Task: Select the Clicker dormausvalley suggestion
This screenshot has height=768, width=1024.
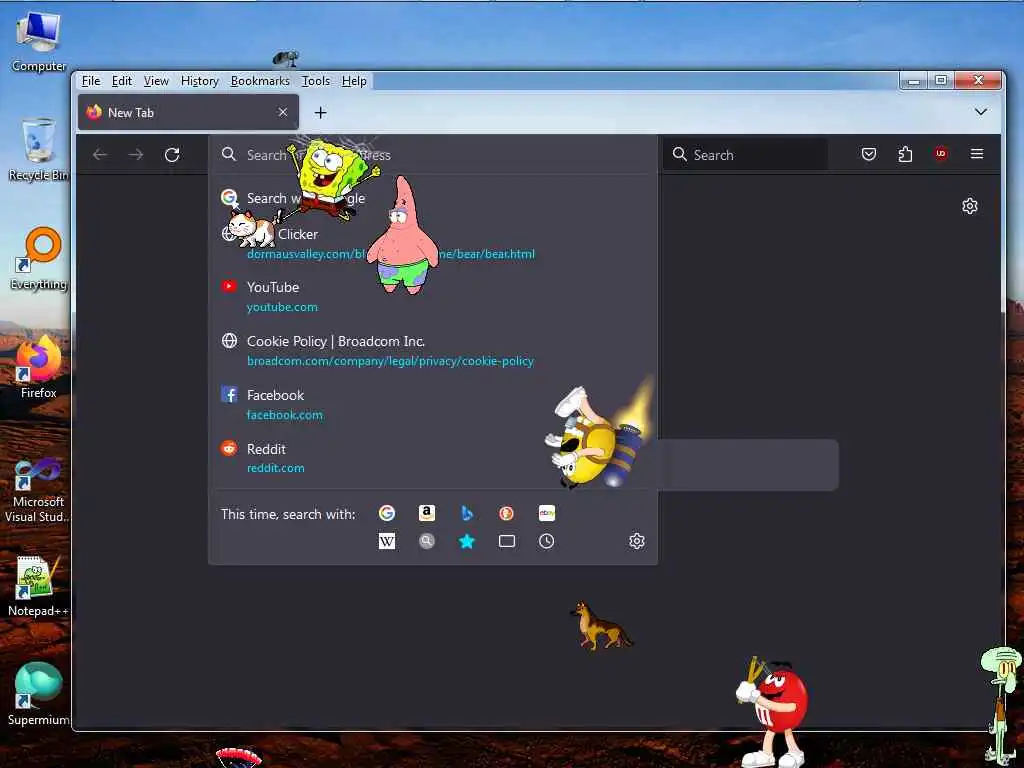Action: (432, 243)
